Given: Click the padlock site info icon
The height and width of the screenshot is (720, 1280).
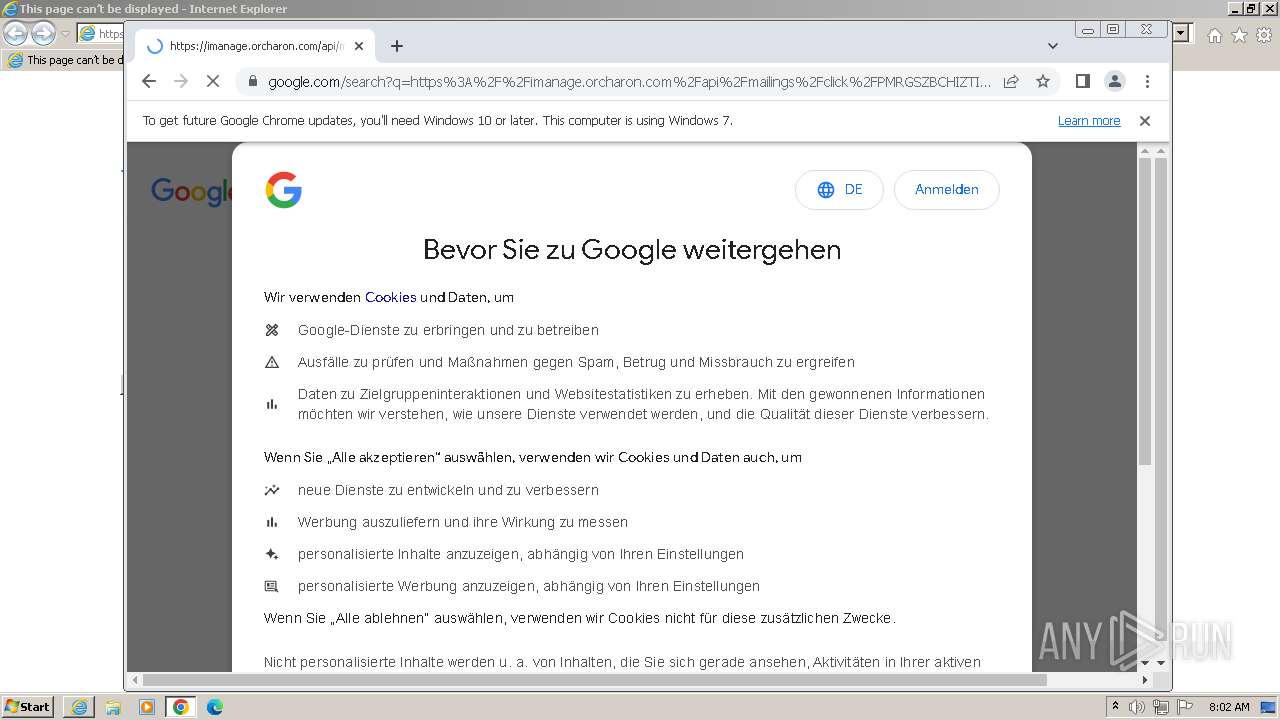Looking at the screenshot, I should coord(252,82).
